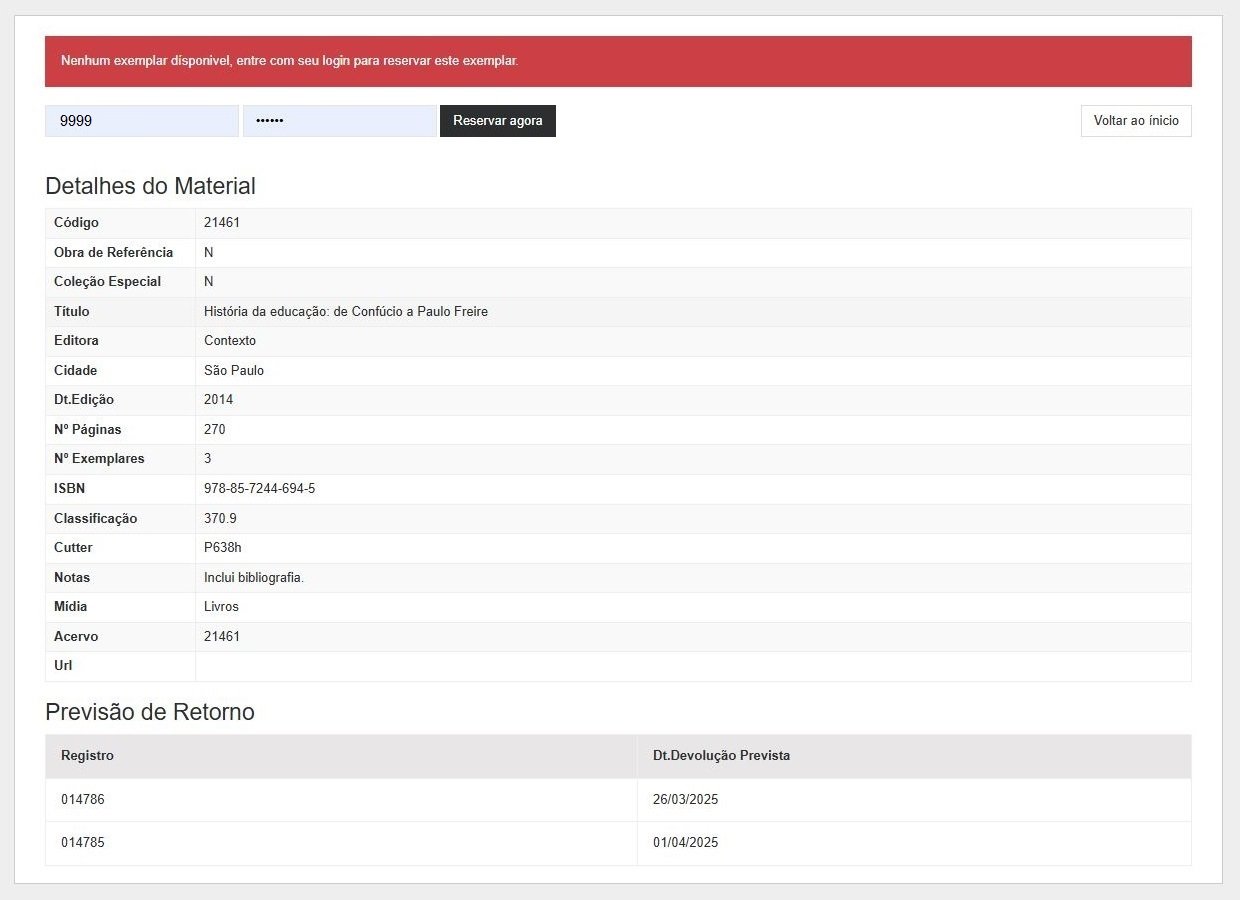The height and width of the screenshot is (900, 1240).
Task: Click the Cutter value P638h
Action: tap(222, 548)
